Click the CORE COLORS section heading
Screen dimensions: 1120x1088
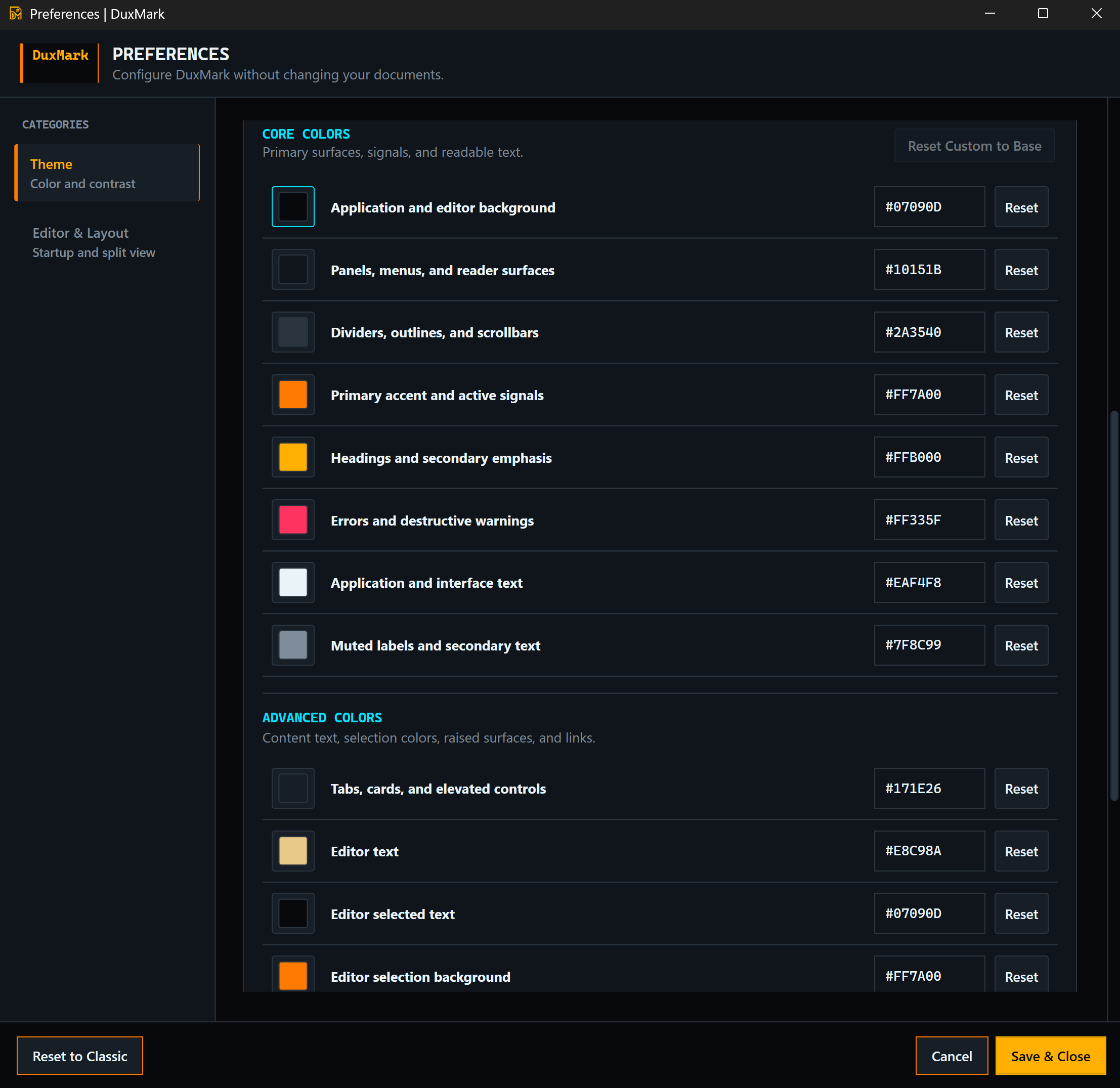tap(306, 134)
